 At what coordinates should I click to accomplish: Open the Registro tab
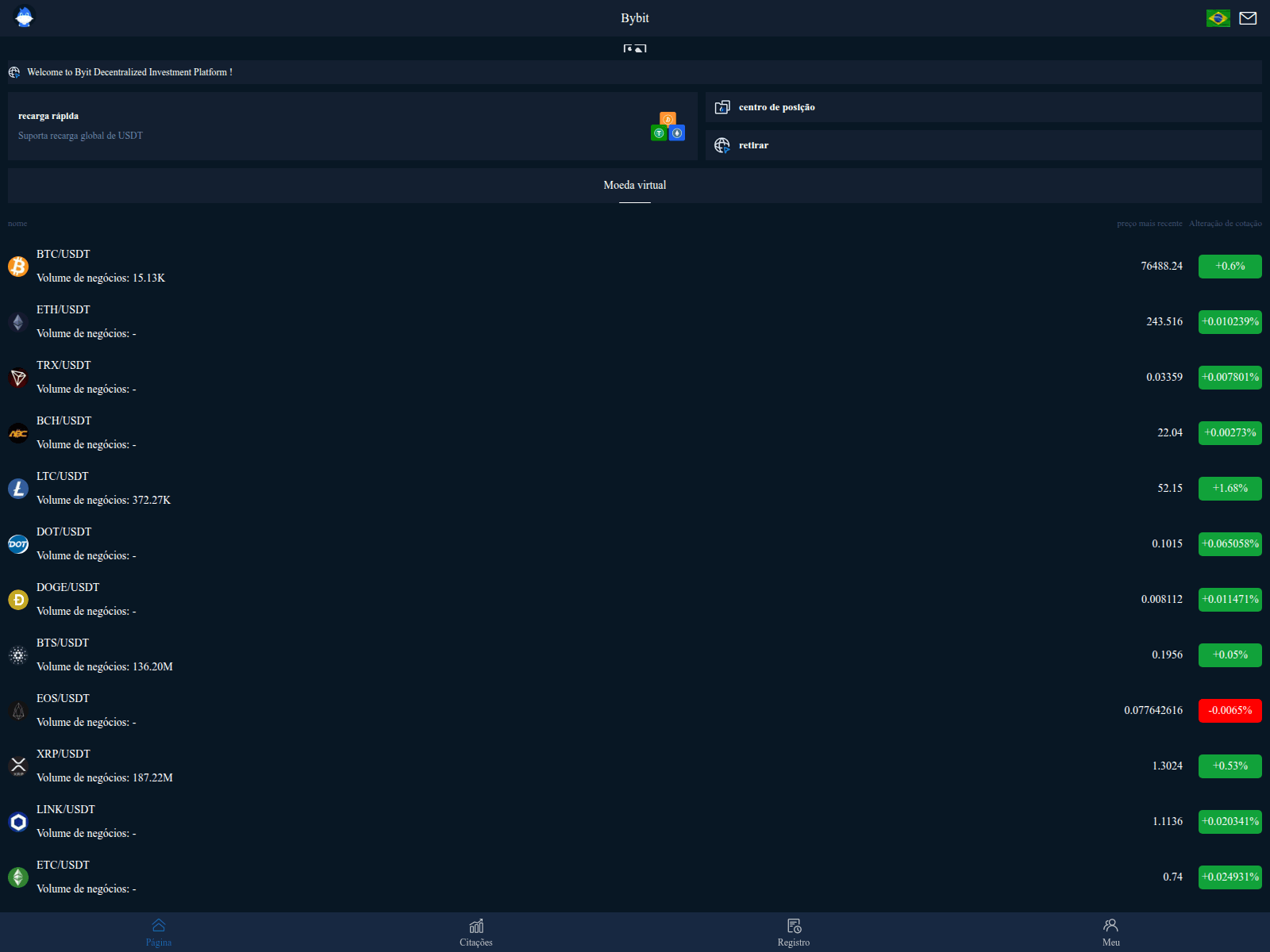coord(794,932)
